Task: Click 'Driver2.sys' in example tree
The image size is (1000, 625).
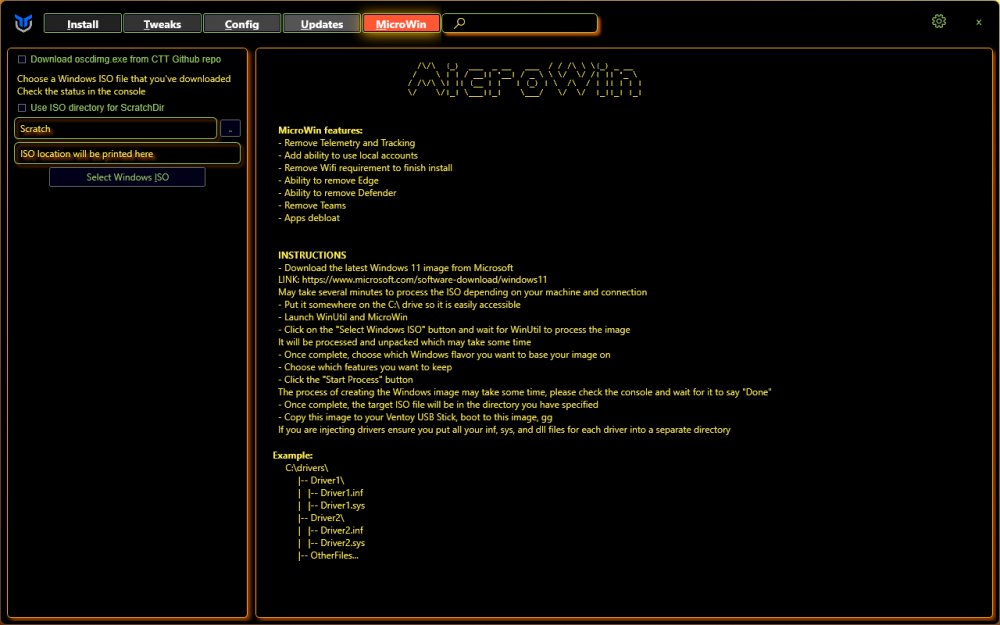Action: (x=342, y=543)
